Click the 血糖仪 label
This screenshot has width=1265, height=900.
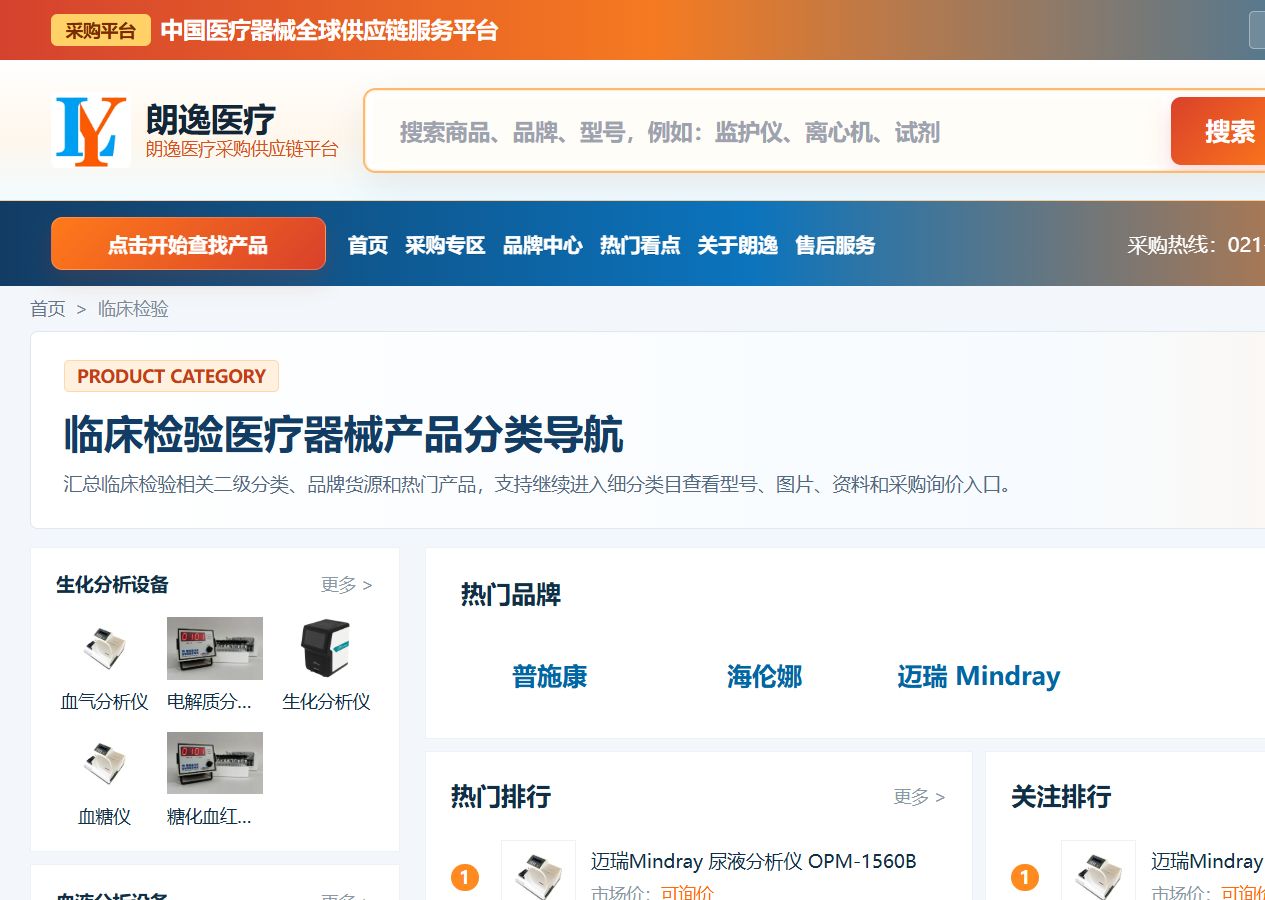[105, 817]
